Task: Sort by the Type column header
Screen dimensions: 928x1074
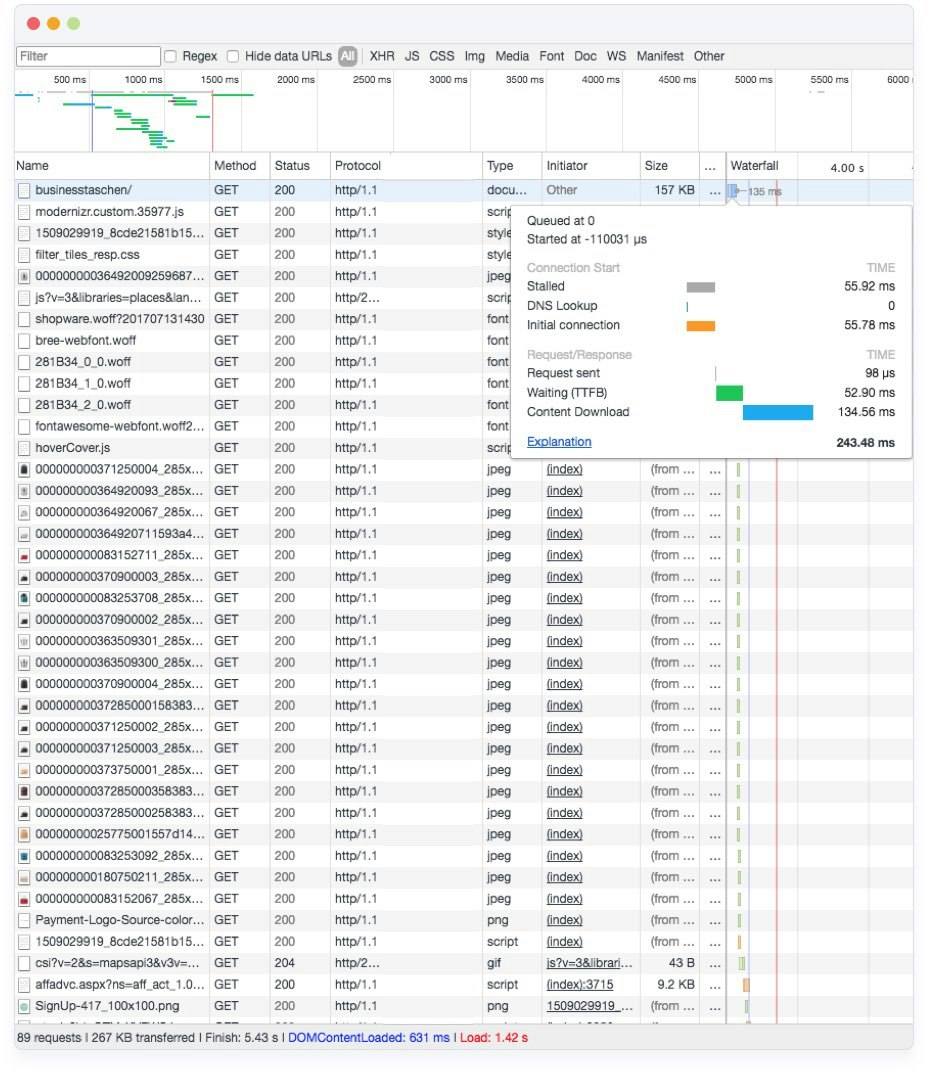Action: point(512,166)
